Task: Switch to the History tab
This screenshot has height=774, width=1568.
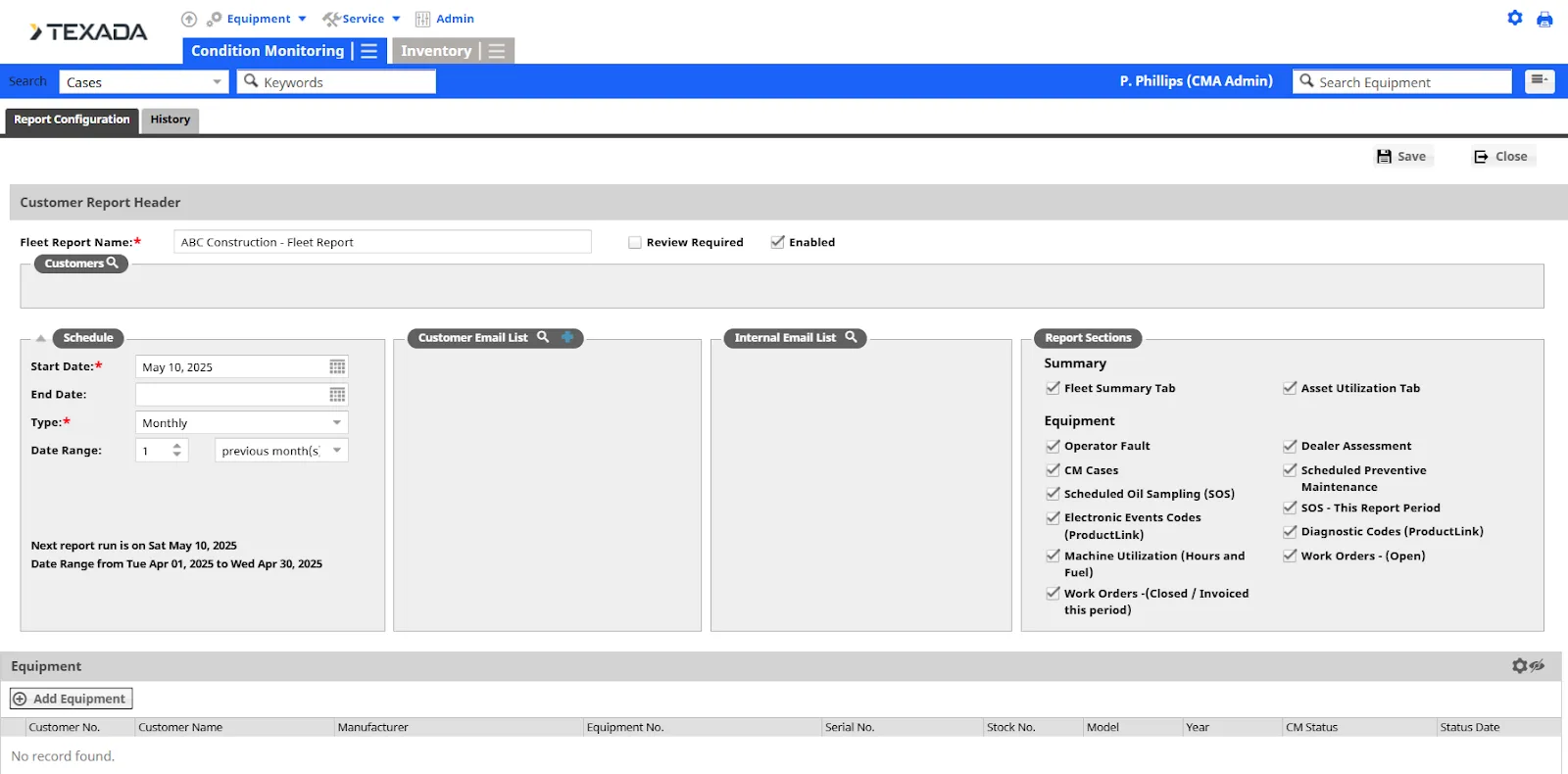Action: tap(171, 120)
